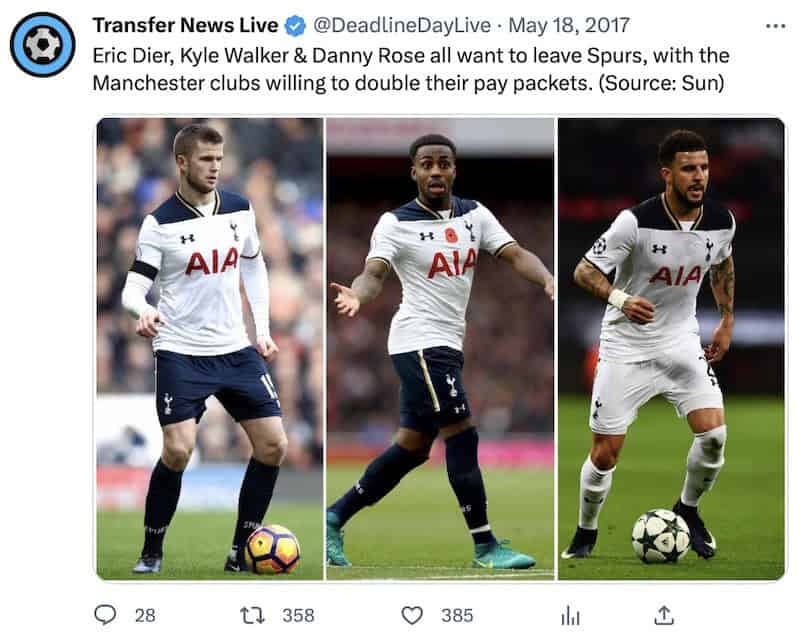Open left photo with orange ball
800x641 pixels.
click(x=210, y=349)
